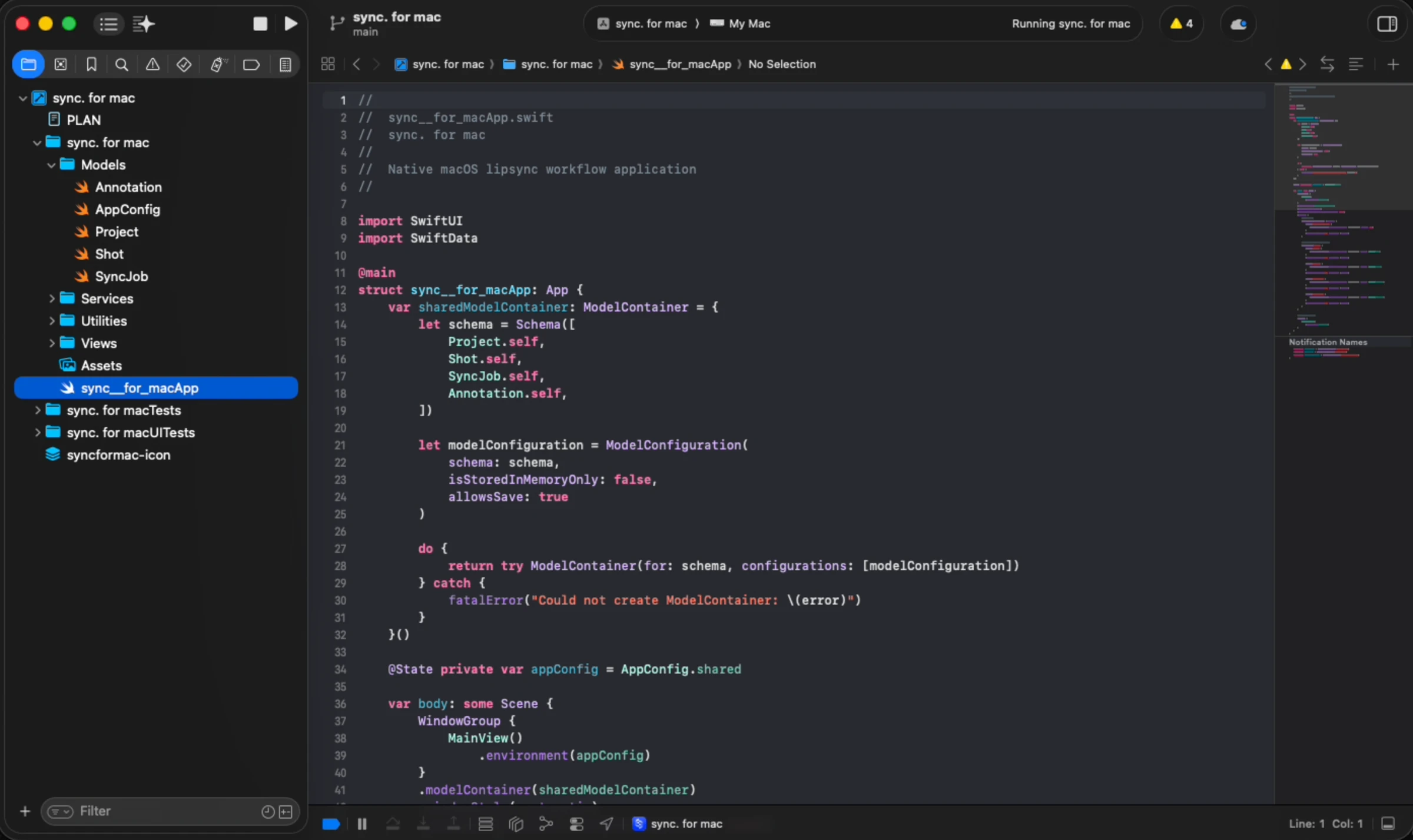Image resolution: width=1413 pixels, height=840 pixels.
Task: Toggle breakpoints activation in debug bar
Action: pos(331,824)
